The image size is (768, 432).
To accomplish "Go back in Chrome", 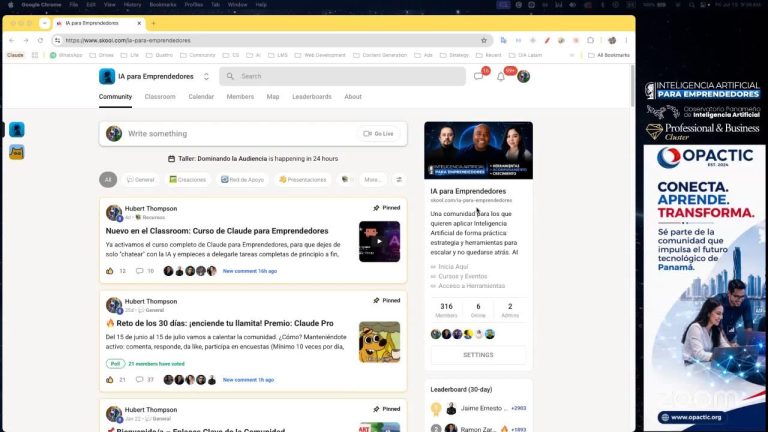I will pos(12,40).
